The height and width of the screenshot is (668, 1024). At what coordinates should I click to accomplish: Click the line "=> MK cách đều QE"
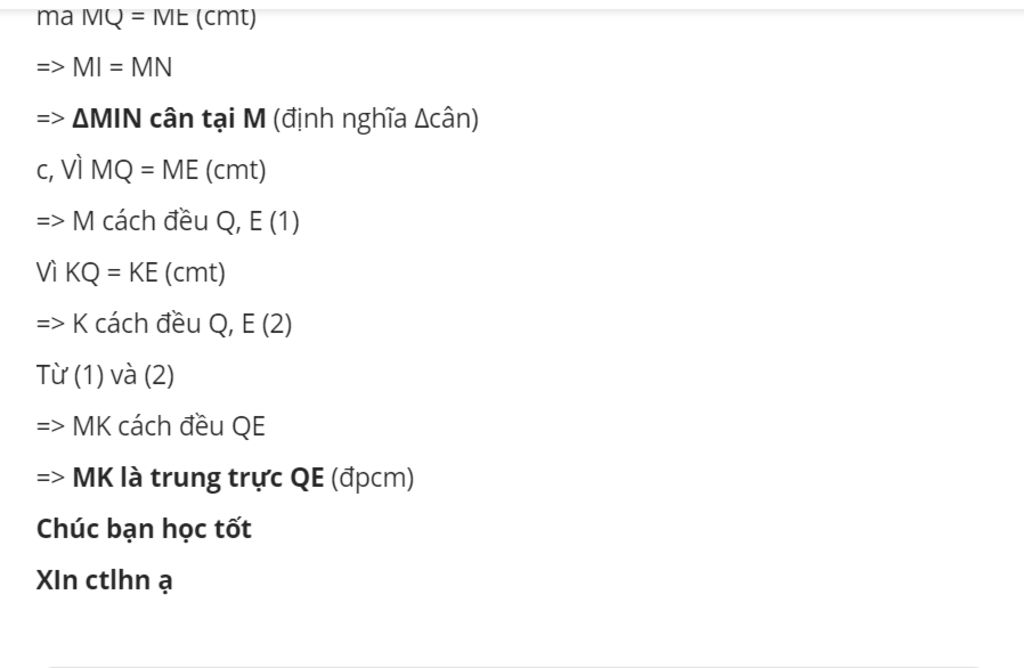pyautogui.click(x=151, y=426)
